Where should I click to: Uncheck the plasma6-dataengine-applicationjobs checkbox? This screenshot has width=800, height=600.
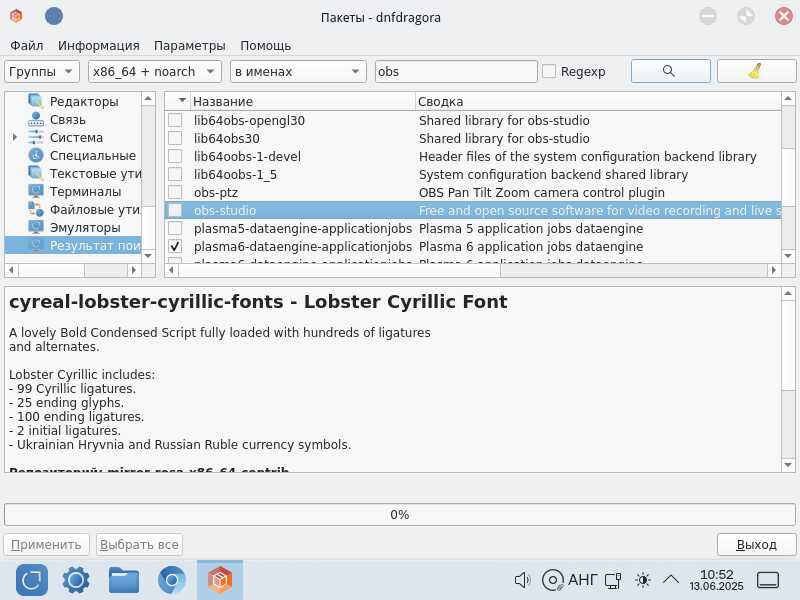pyautogui.click(x=175, y=246)
